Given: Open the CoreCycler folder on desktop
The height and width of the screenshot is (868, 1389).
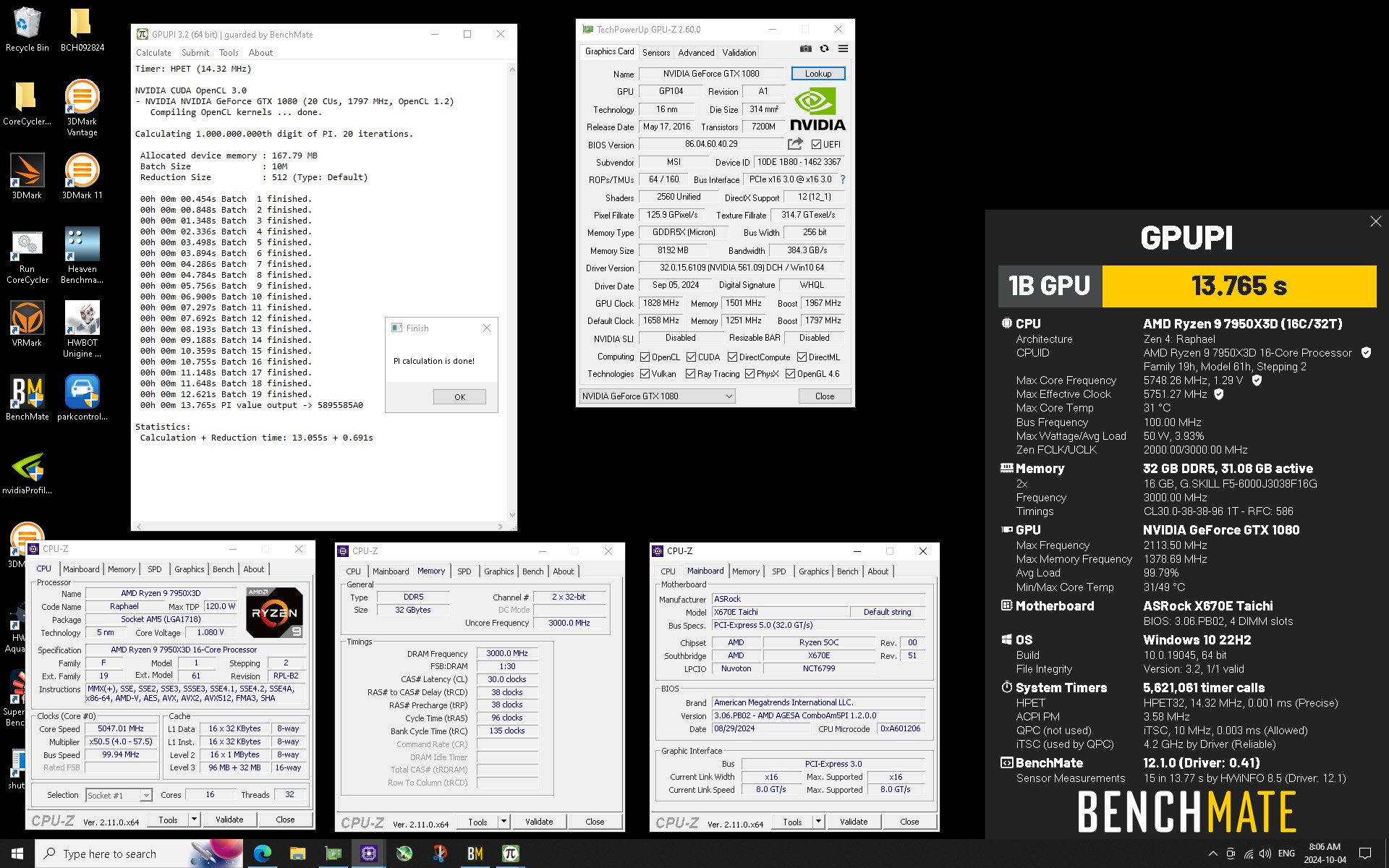Looking at the screenshot, I should [x=27, y=104].
